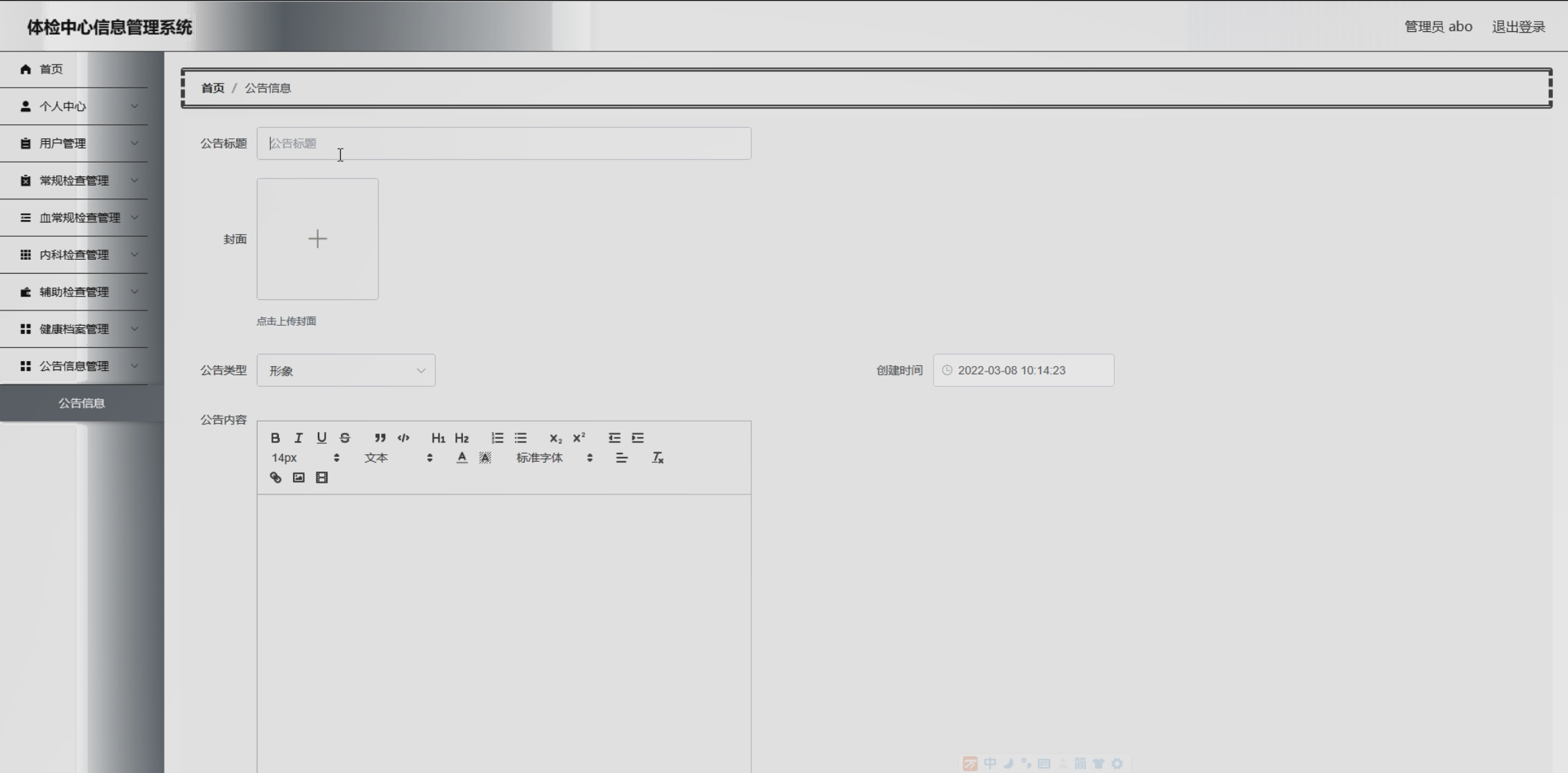Toggle strikethrough formatting in editor
The image size is (1568, 773).
tap(345, 438)
